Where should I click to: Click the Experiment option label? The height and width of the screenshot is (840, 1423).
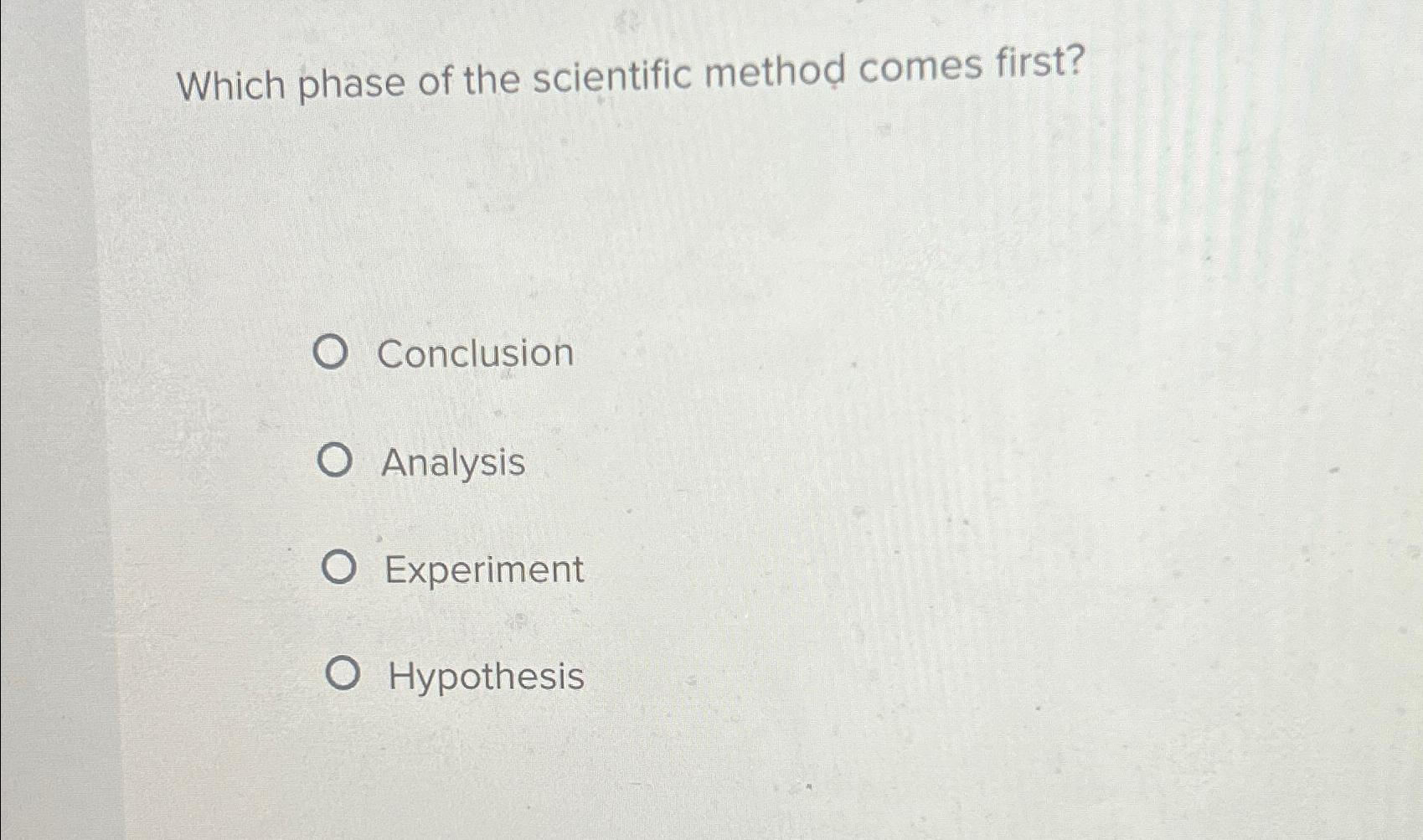483,570
